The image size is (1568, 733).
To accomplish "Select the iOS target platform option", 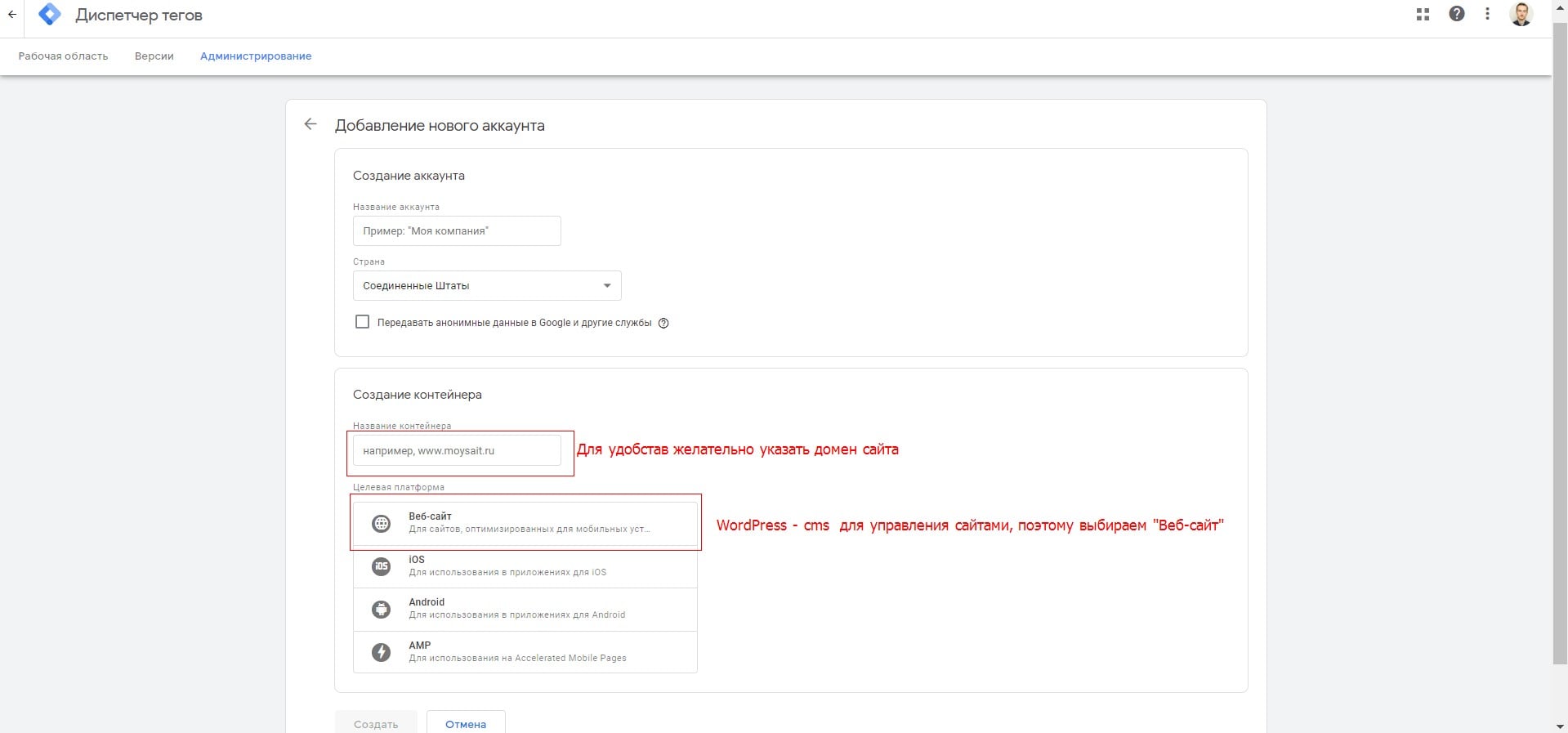I will pos(525,565).
